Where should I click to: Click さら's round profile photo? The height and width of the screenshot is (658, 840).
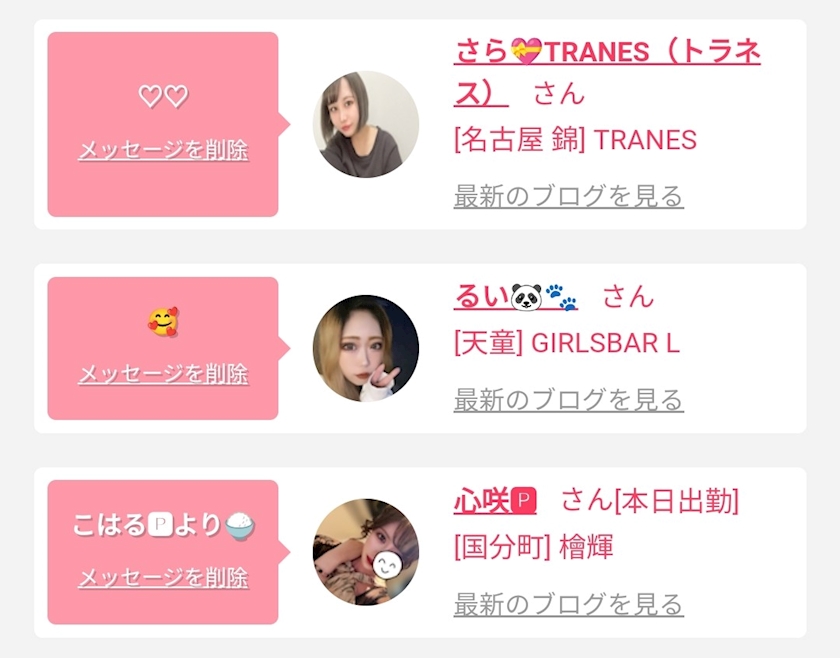click(x=366, y=124)
